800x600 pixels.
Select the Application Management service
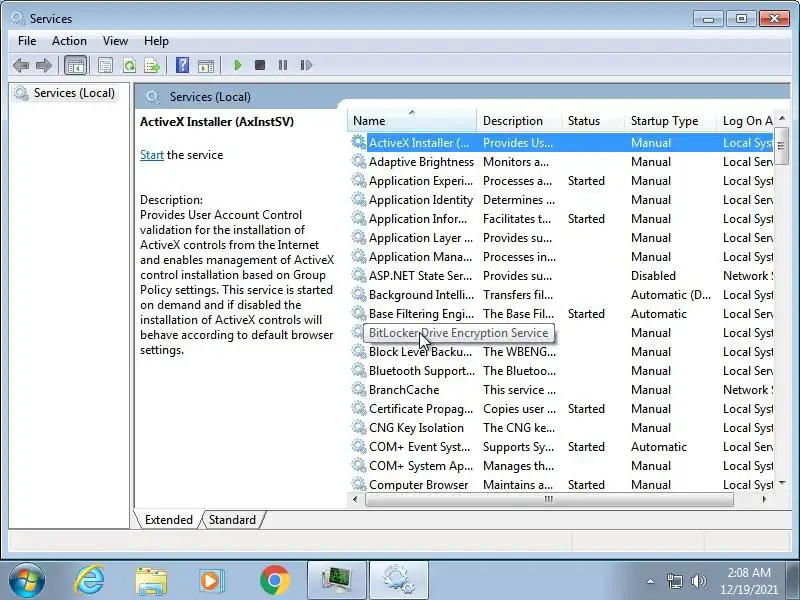coord(561,257)
